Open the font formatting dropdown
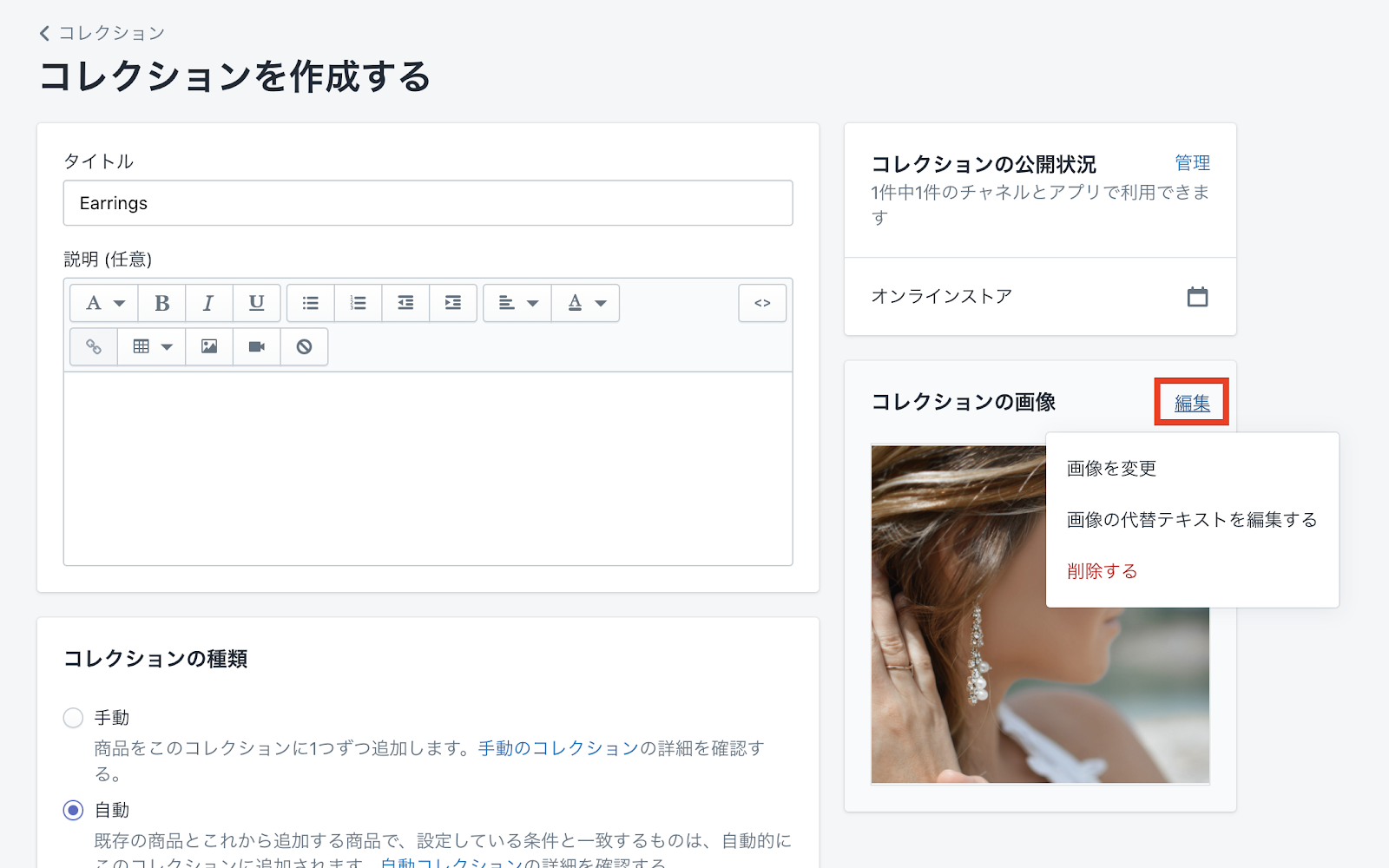The width and height of the screenshot is (1389, 868). [x=104, y=303]
